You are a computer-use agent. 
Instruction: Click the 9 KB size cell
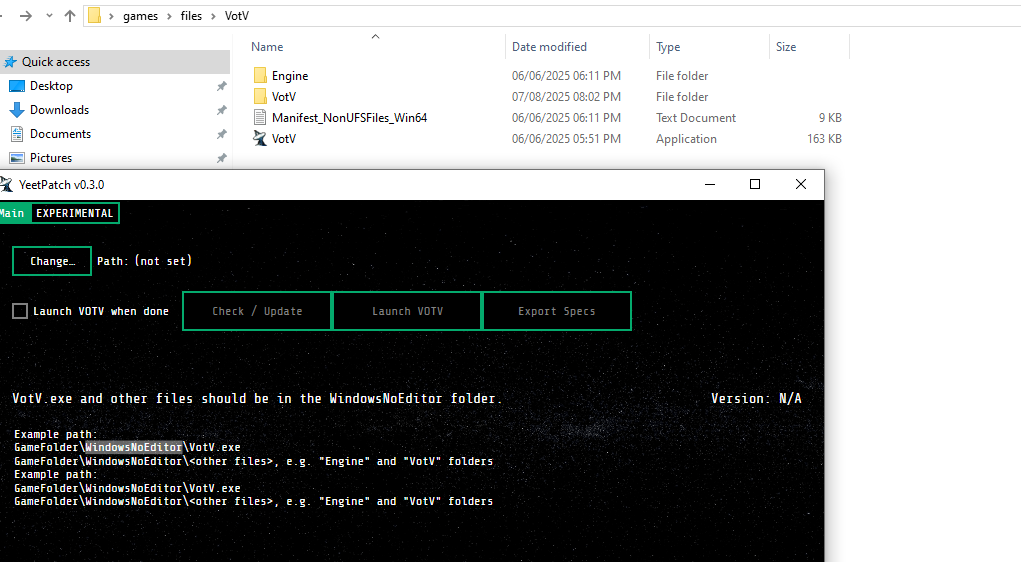point(830,118)
